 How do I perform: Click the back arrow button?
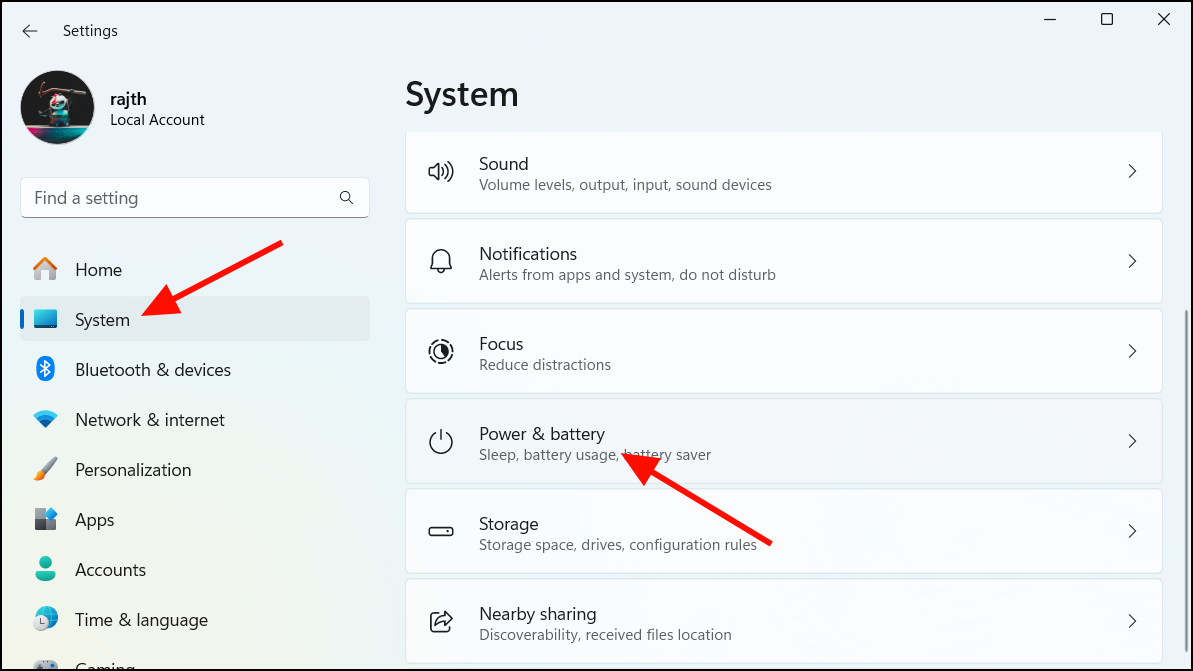30,31
